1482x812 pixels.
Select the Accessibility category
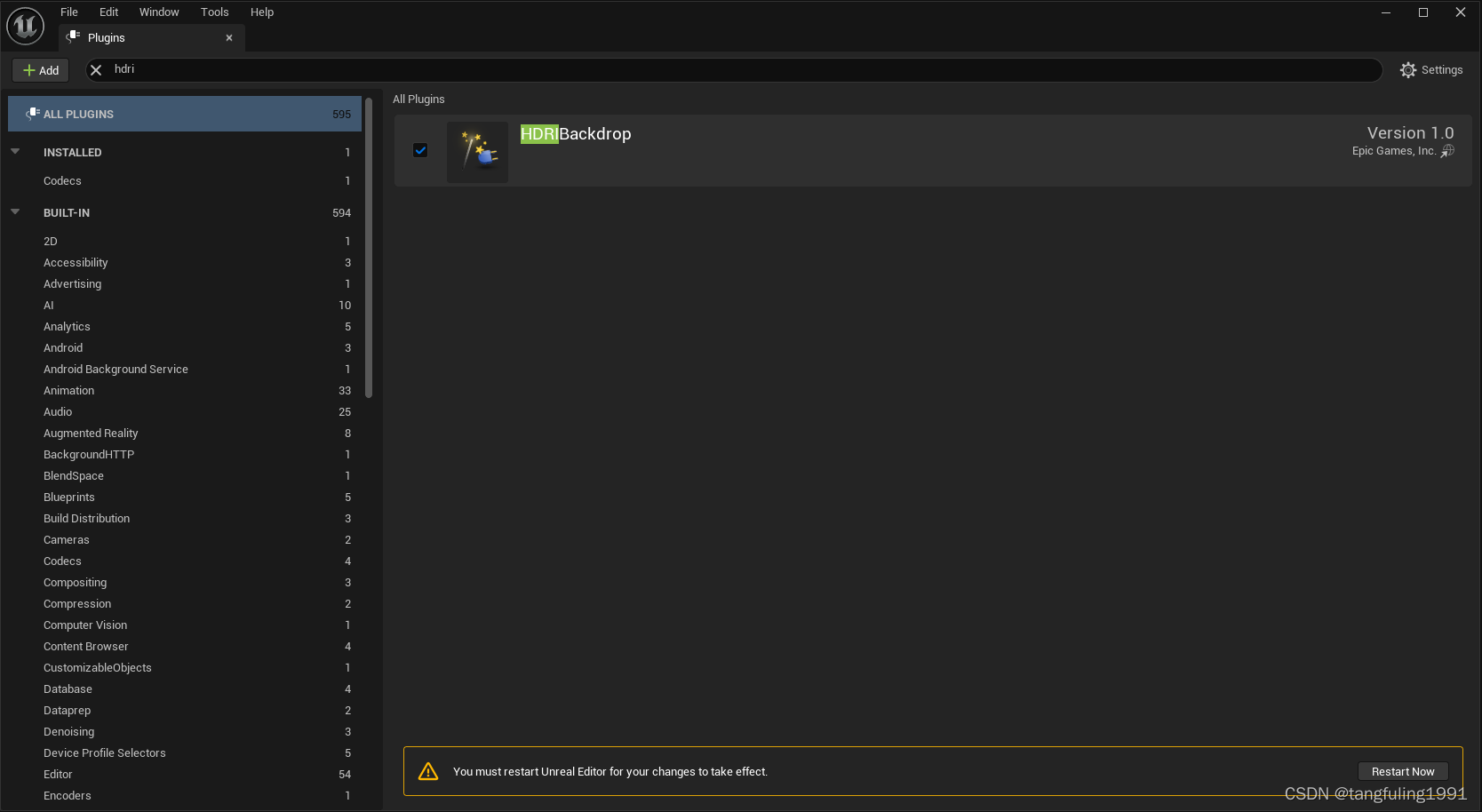185,262
